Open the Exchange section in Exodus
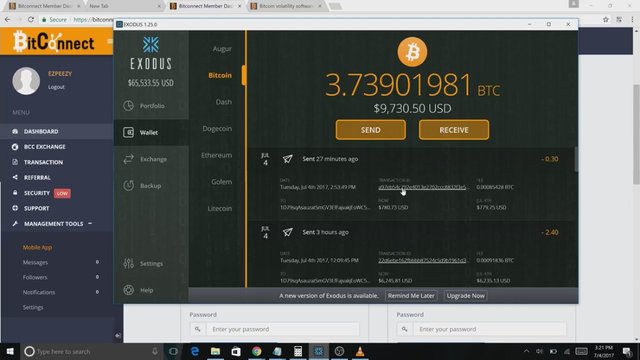This screenshot has height=360, width=640. click(145, 159)
